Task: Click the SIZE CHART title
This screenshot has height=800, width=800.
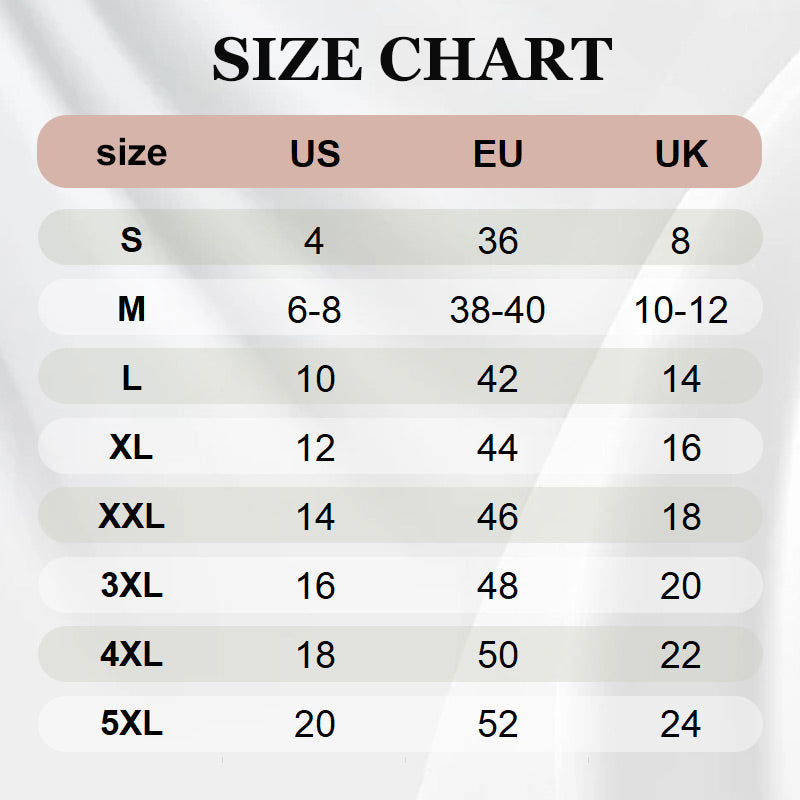Action: coord(411,60)
